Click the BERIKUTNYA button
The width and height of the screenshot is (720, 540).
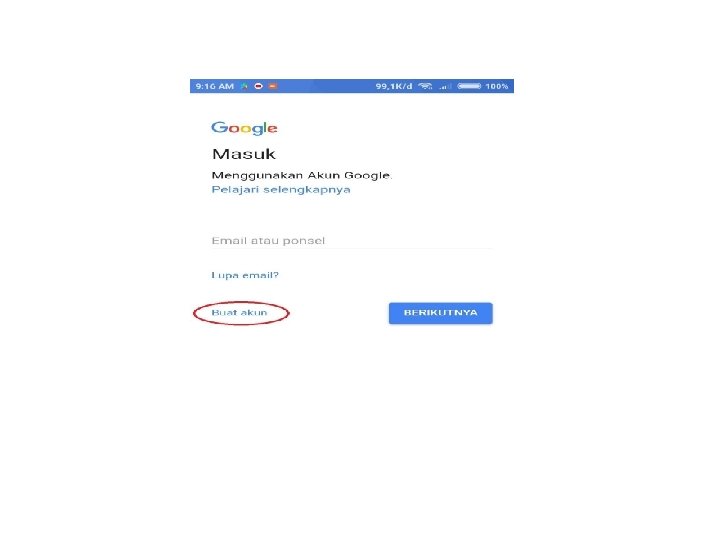tap(440, 313)
